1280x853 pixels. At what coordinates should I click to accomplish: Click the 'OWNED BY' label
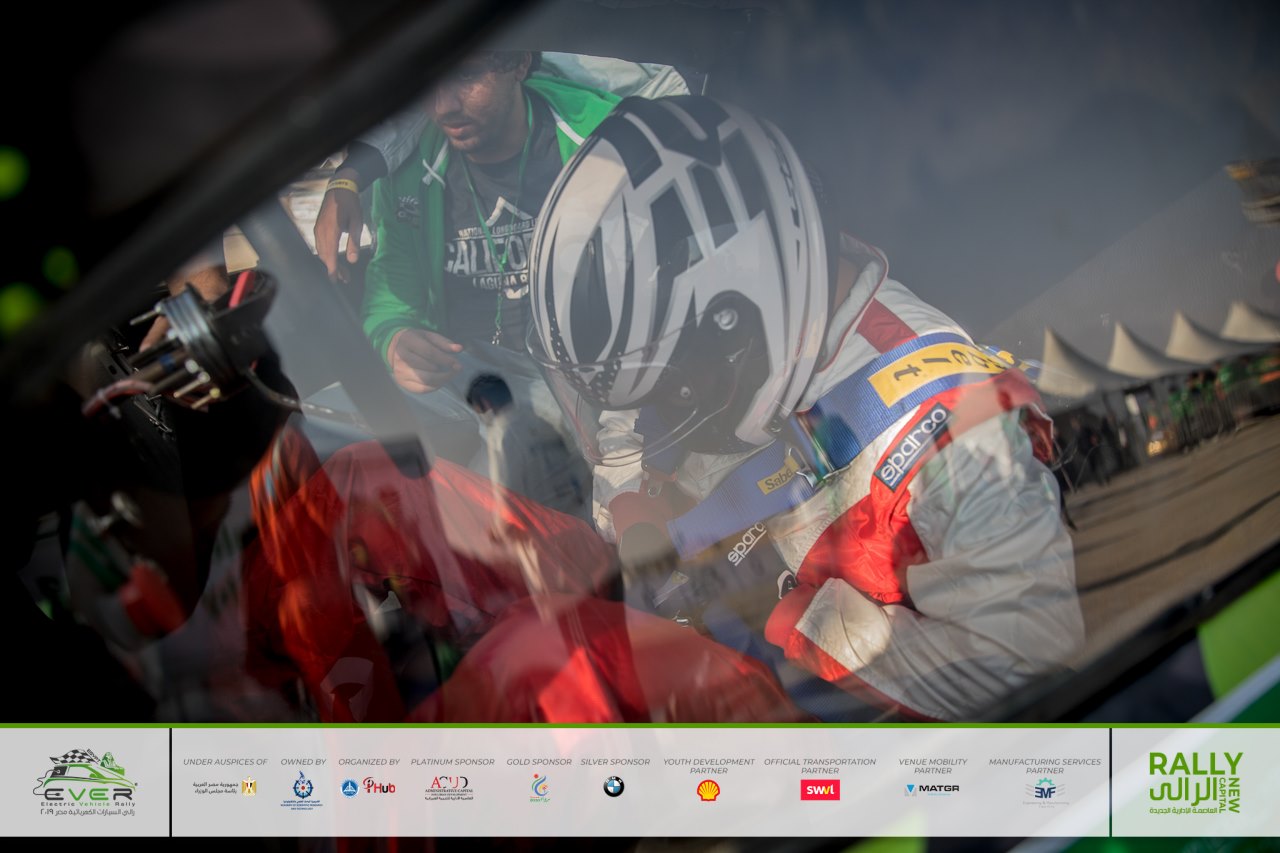click(303, 762)
